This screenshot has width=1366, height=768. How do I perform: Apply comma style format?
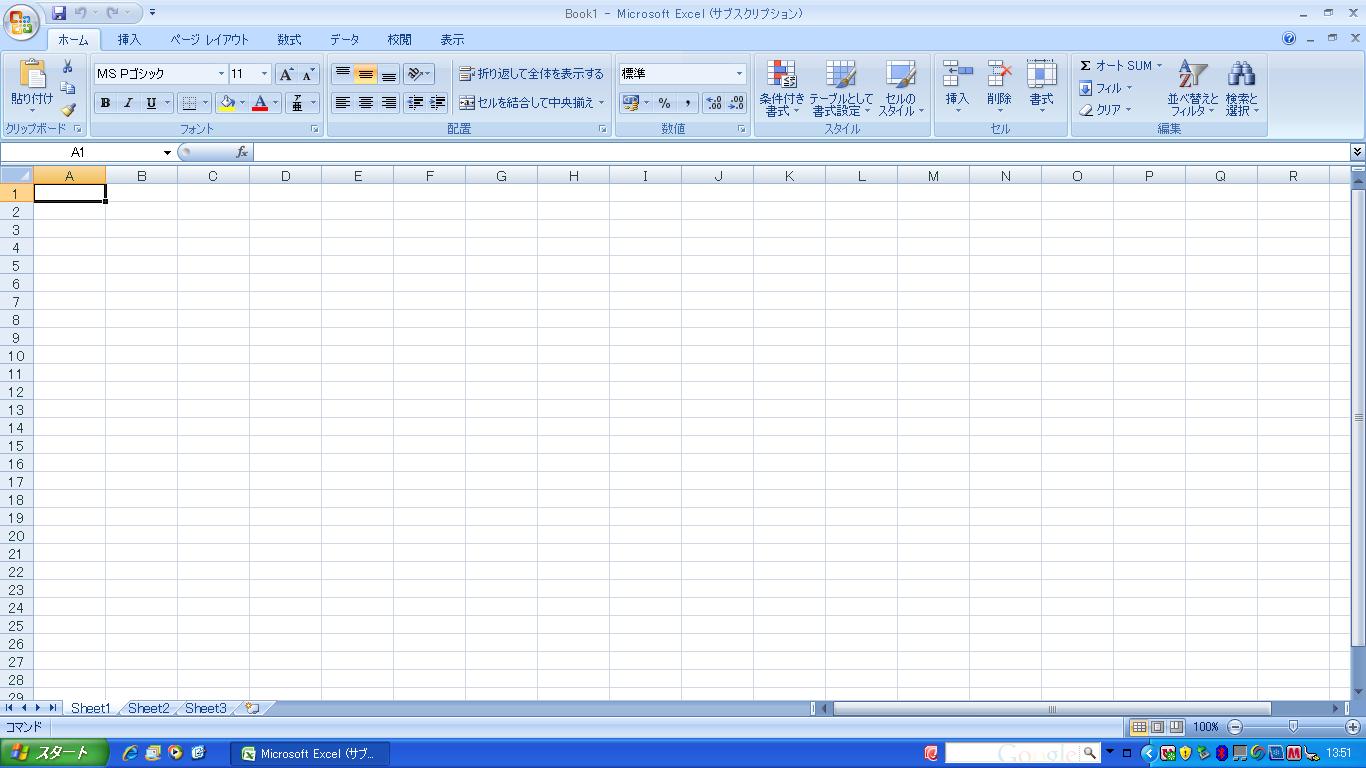click(688, 103)
